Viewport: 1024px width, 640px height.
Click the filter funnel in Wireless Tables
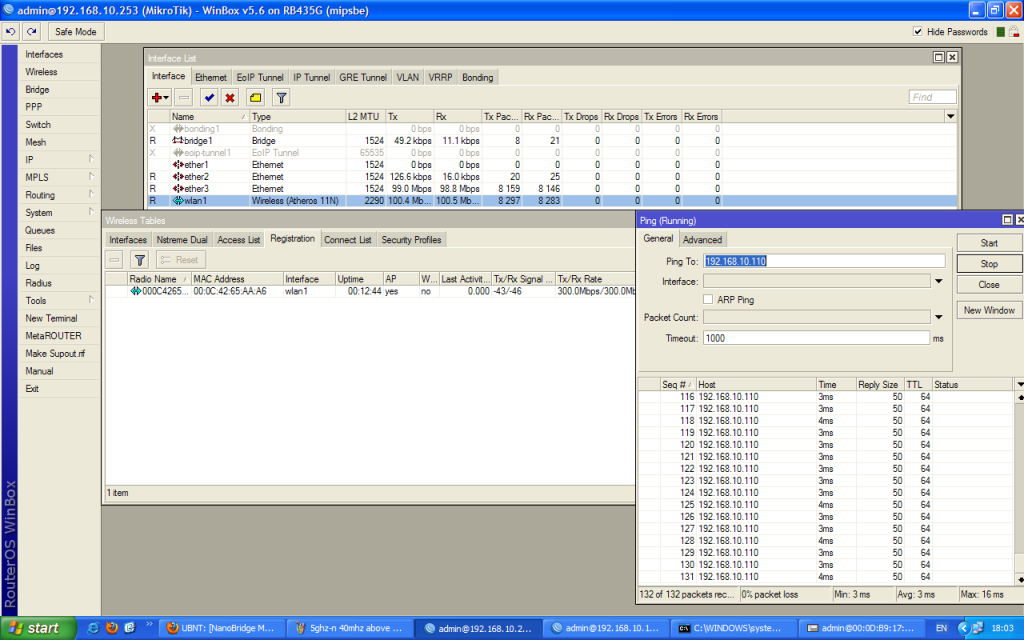140,259
